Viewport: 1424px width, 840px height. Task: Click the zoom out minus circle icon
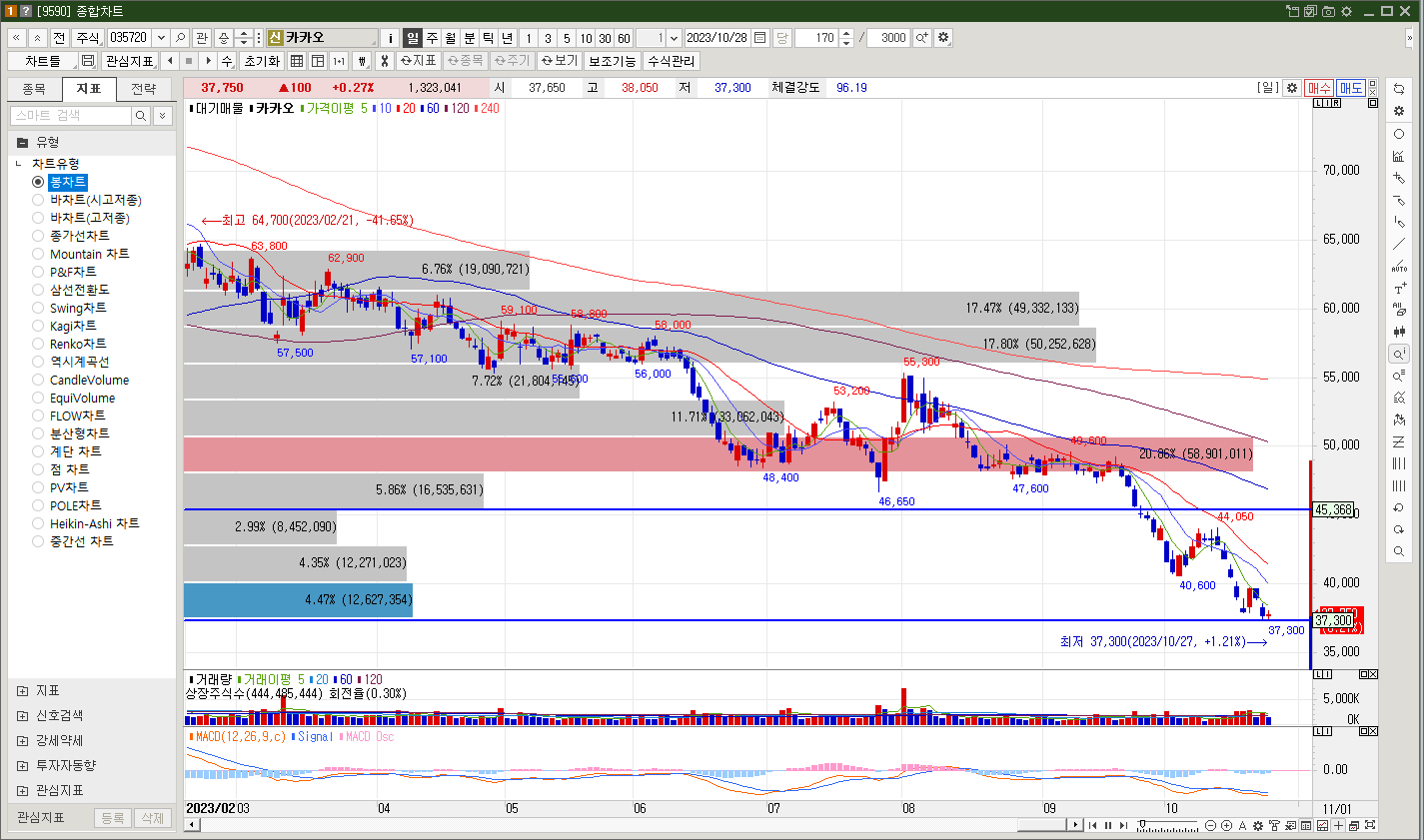pos(1210,825)
